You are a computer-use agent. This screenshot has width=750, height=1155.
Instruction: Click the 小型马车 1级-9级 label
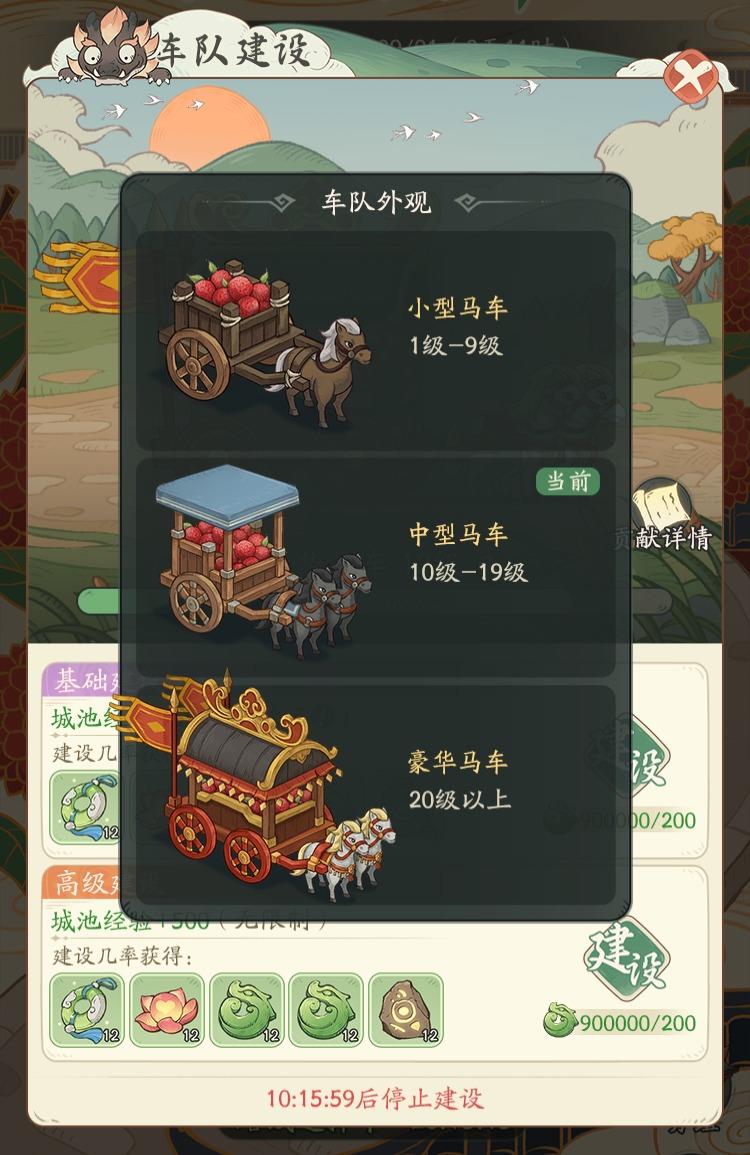tap(457, 326)
